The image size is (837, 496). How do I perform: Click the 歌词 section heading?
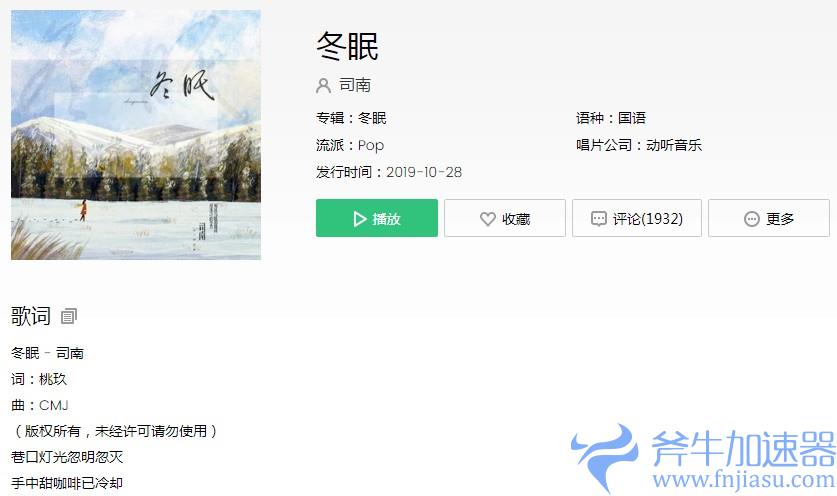pos(31,316)
